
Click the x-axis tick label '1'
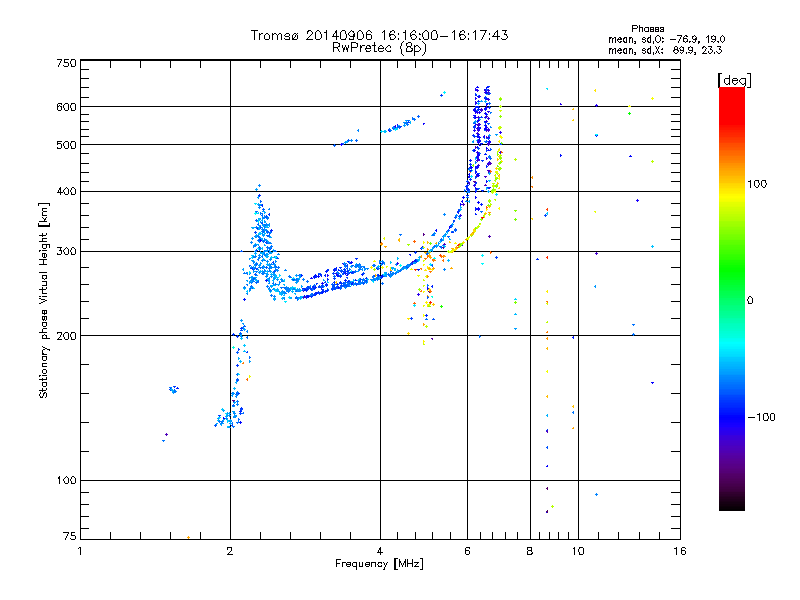[80, 551]
